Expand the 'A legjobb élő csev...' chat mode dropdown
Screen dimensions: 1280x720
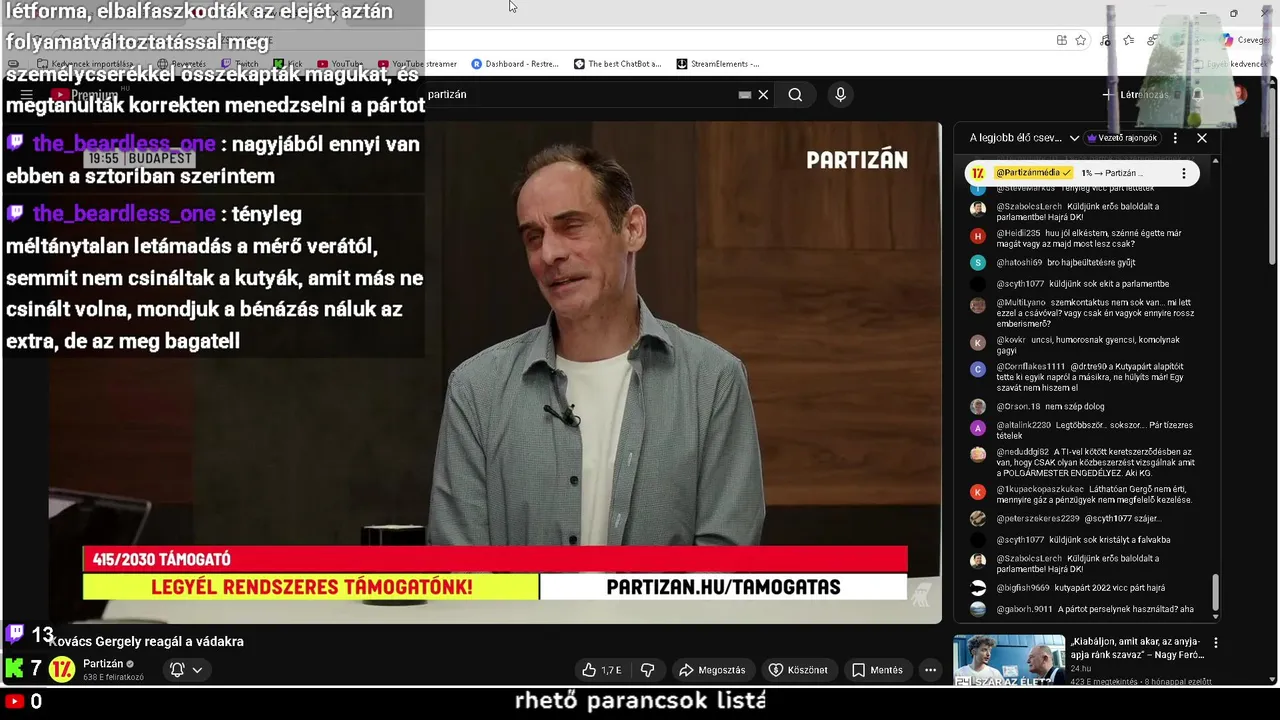tap(1024, 138)
